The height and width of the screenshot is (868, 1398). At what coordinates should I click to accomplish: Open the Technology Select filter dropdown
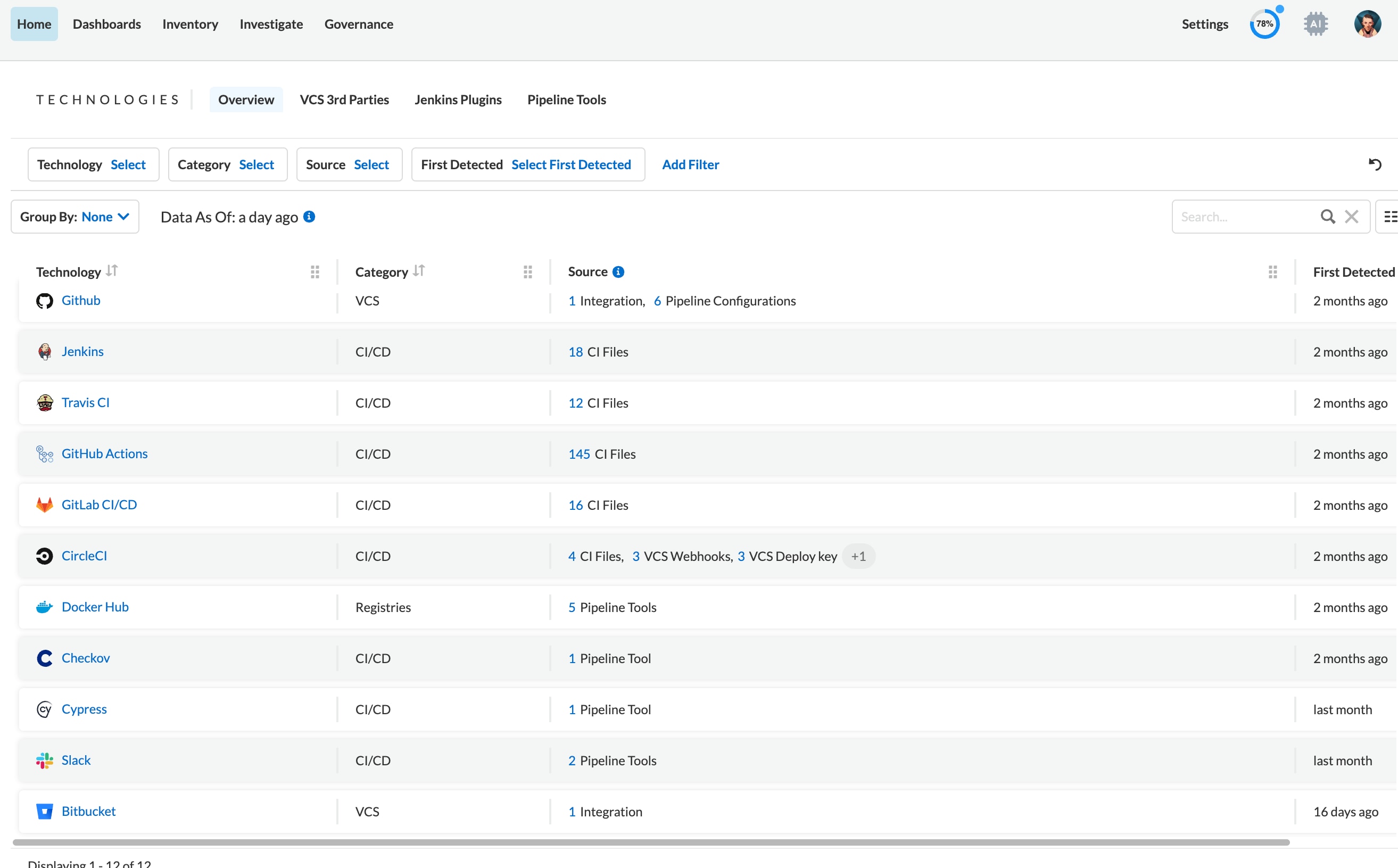[128, 164]
